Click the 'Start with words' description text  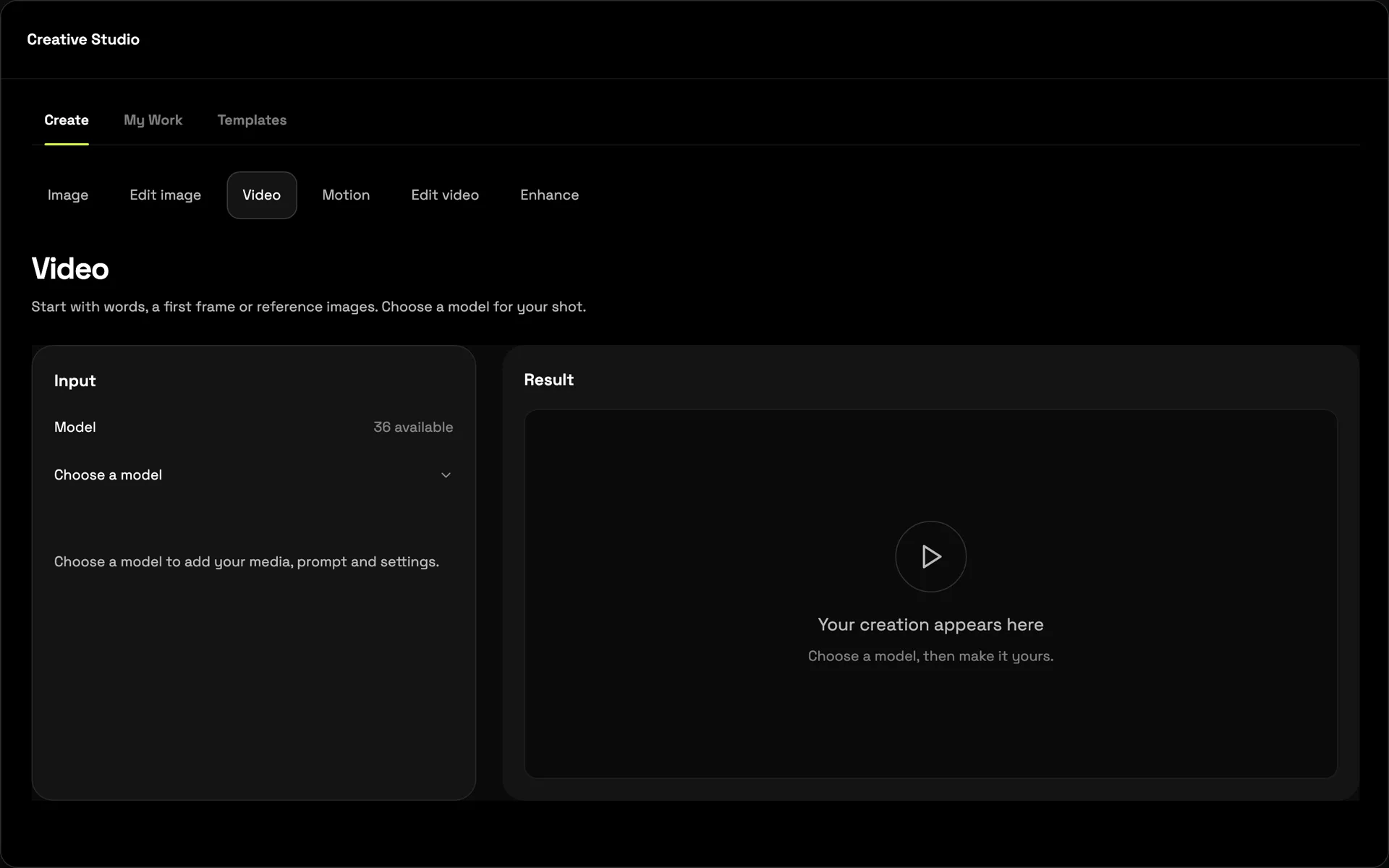tap(309, 307)
